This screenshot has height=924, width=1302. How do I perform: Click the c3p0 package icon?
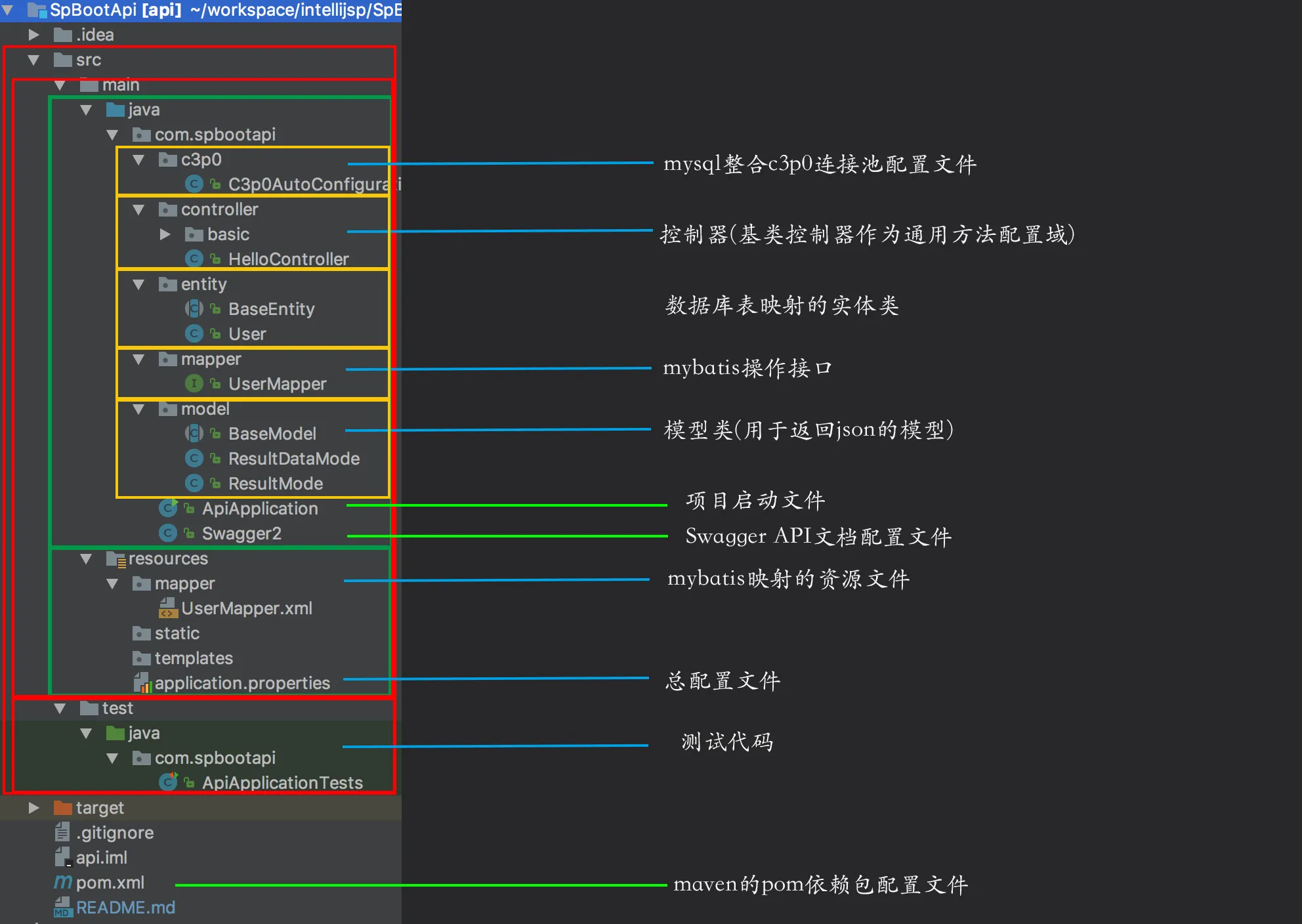pyautogui.click(x=168, y=159)
